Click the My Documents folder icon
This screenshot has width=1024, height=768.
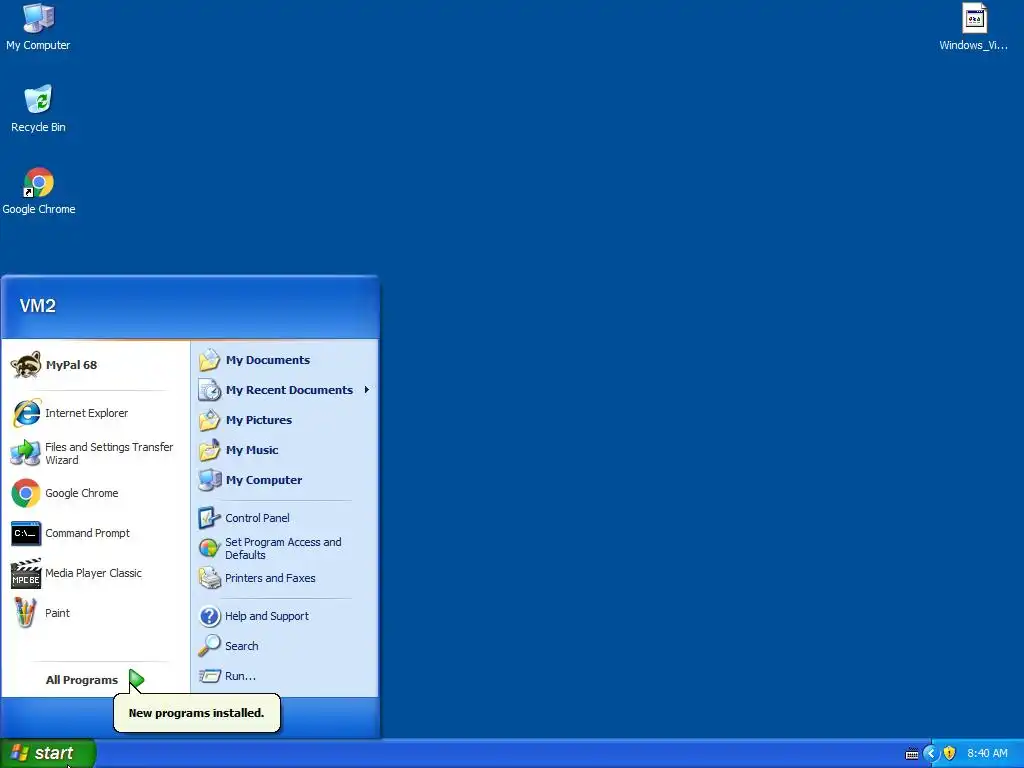point(210,360)
